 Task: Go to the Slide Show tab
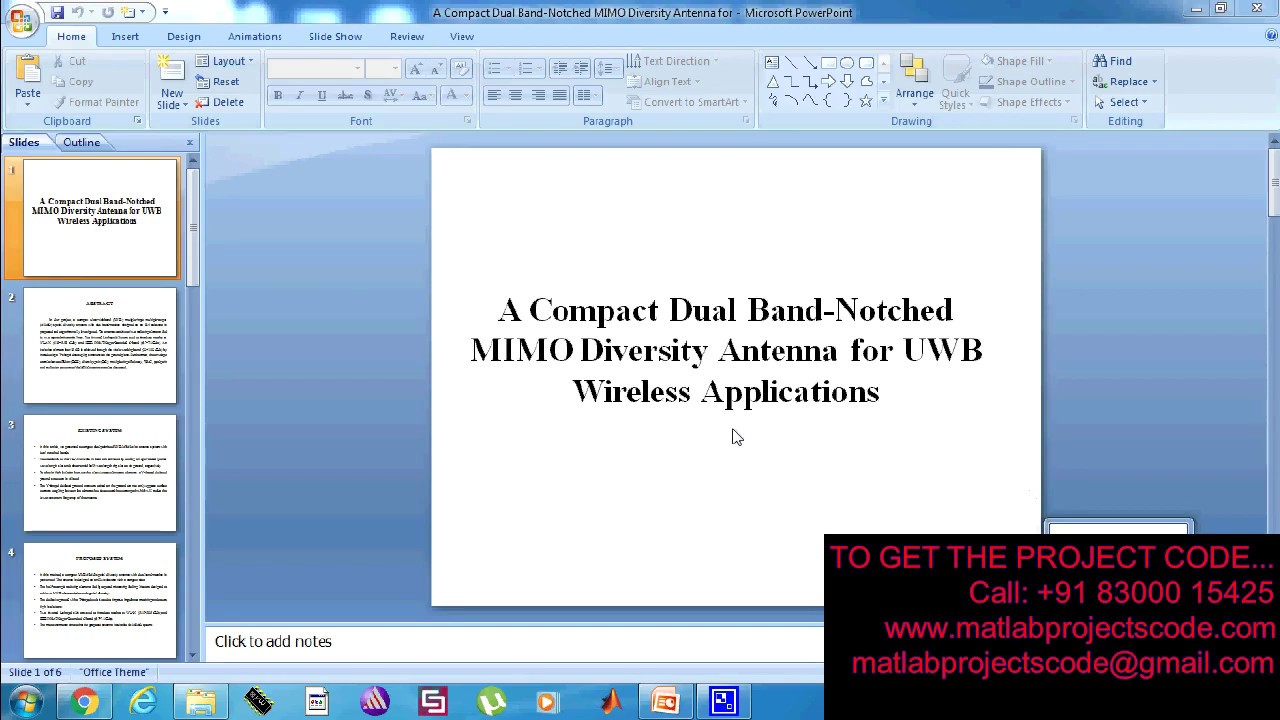point(335,36)
